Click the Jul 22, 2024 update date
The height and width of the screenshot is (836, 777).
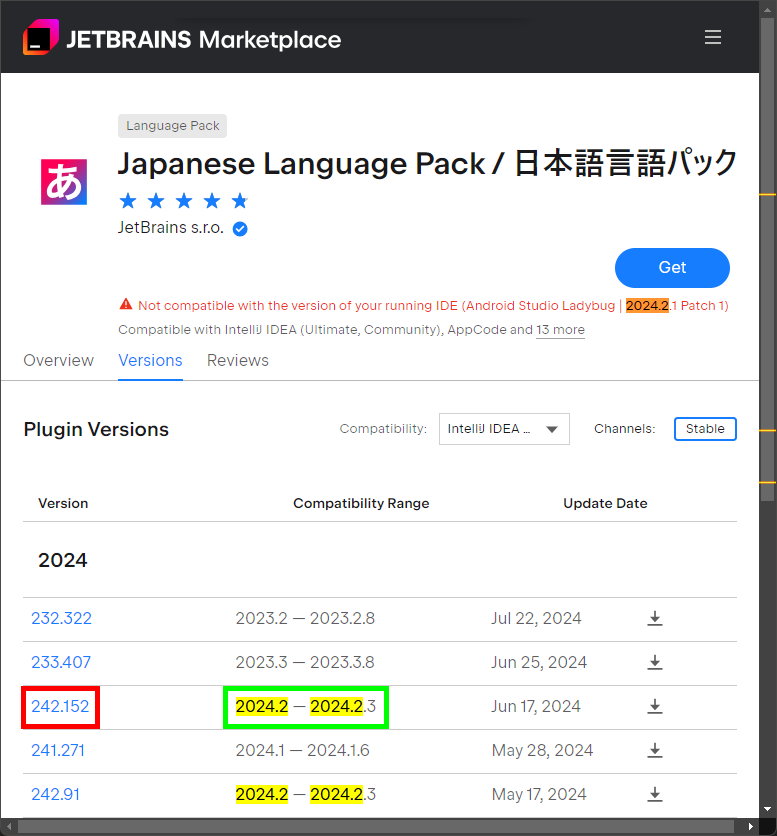coord(536,618)
